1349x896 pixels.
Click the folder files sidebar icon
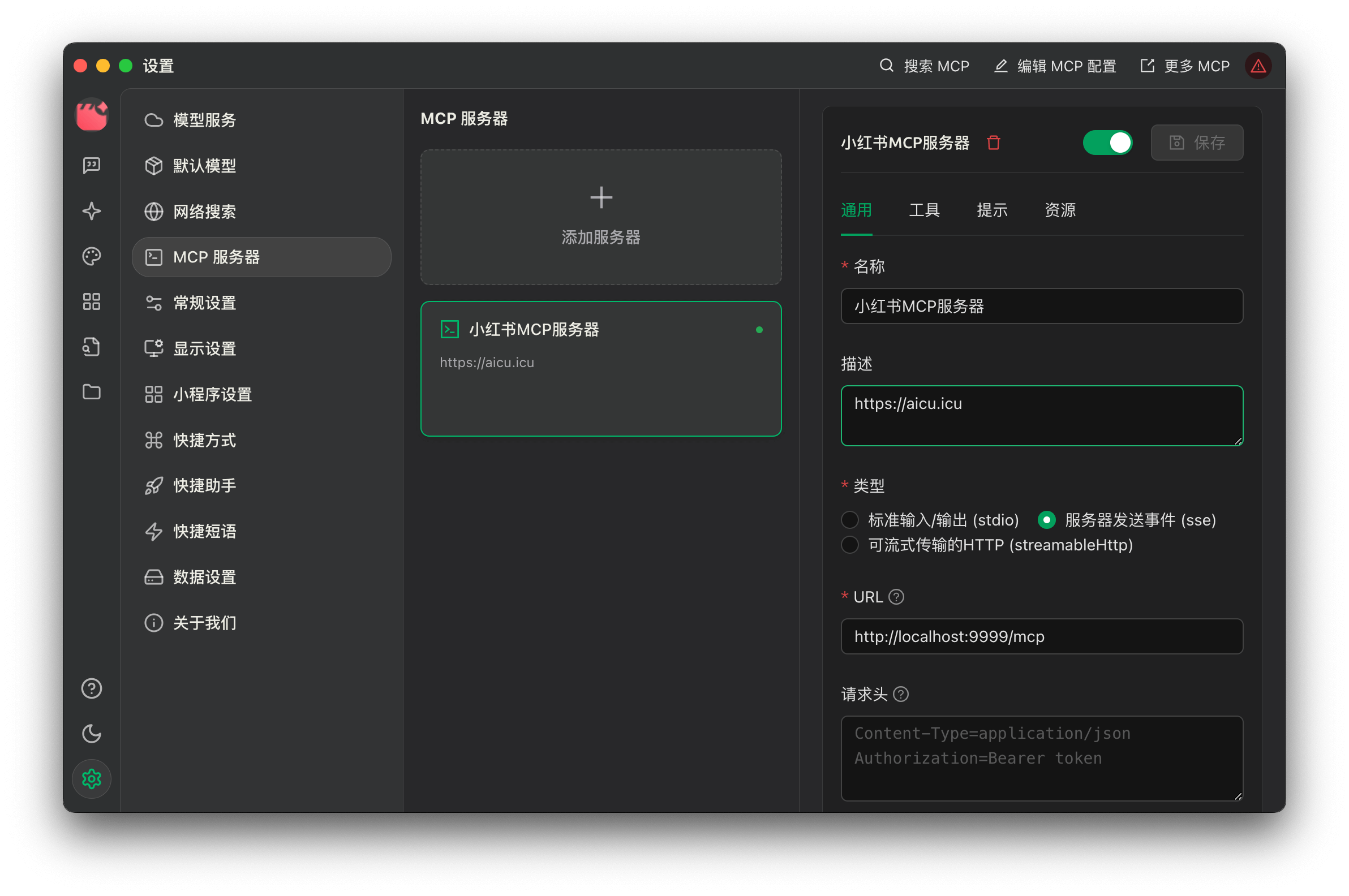point(92,392)
